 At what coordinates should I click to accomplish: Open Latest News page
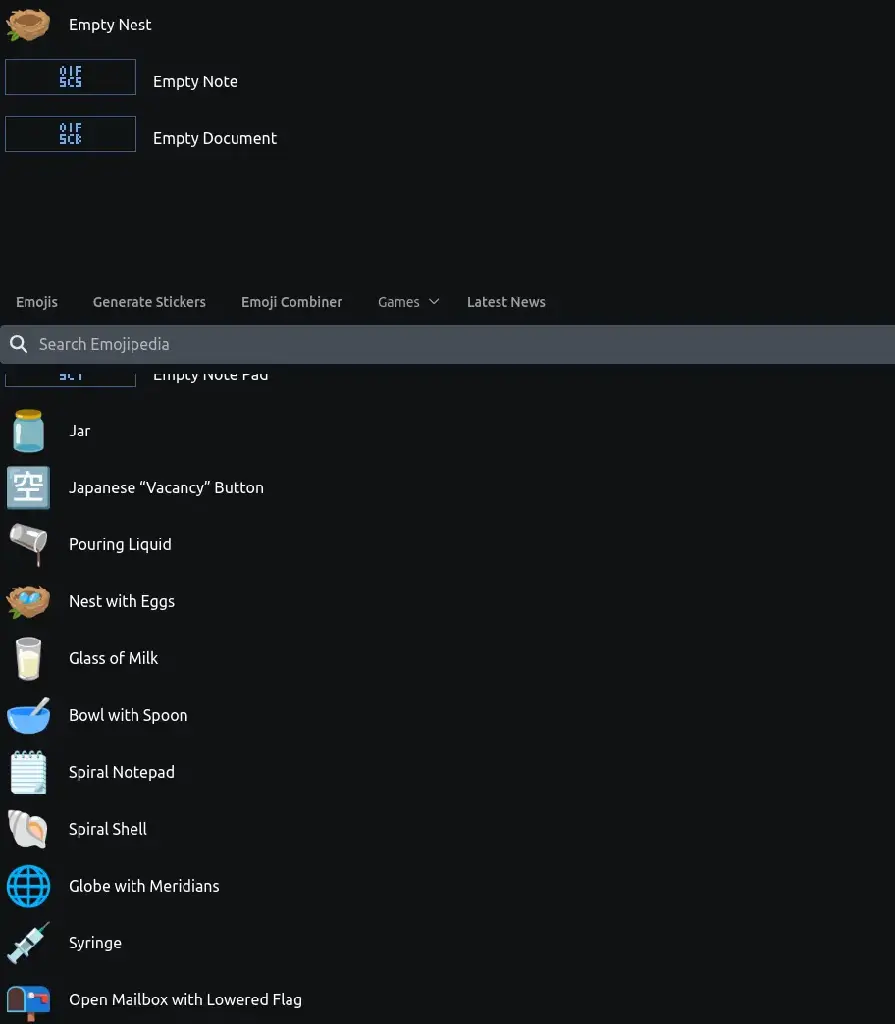click(506, 302)
